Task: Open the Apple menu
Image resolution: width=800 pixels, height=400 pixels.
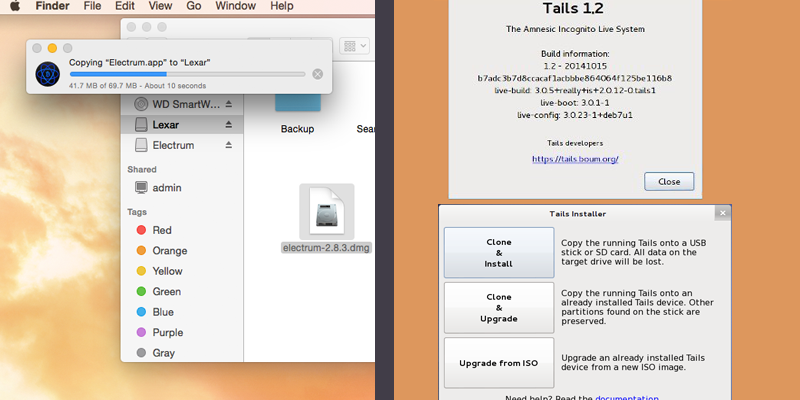Action: pyautogui.click(x=15, y=6)
